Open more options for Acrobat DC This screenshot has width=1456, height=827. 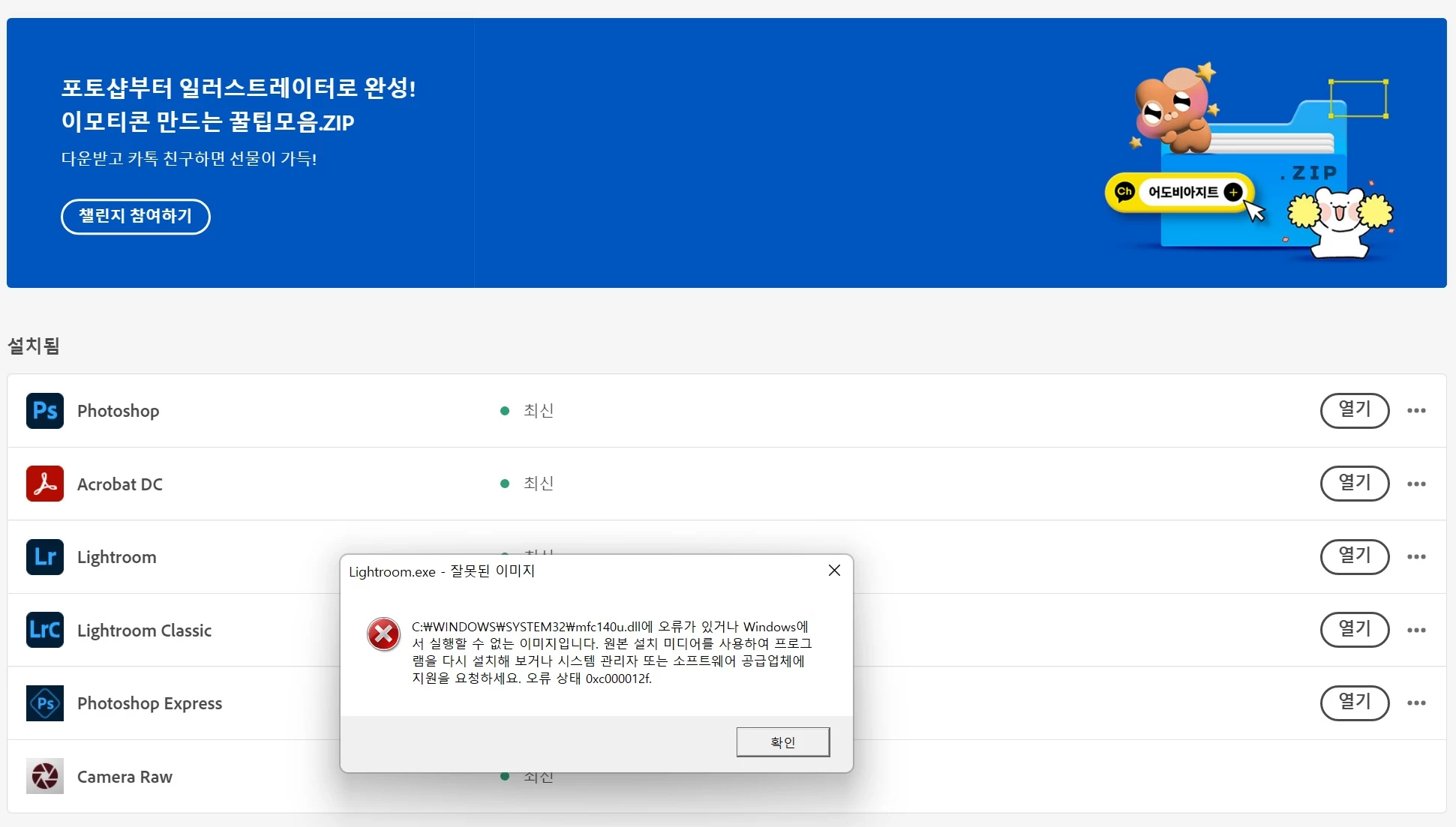coord(1416,484)
